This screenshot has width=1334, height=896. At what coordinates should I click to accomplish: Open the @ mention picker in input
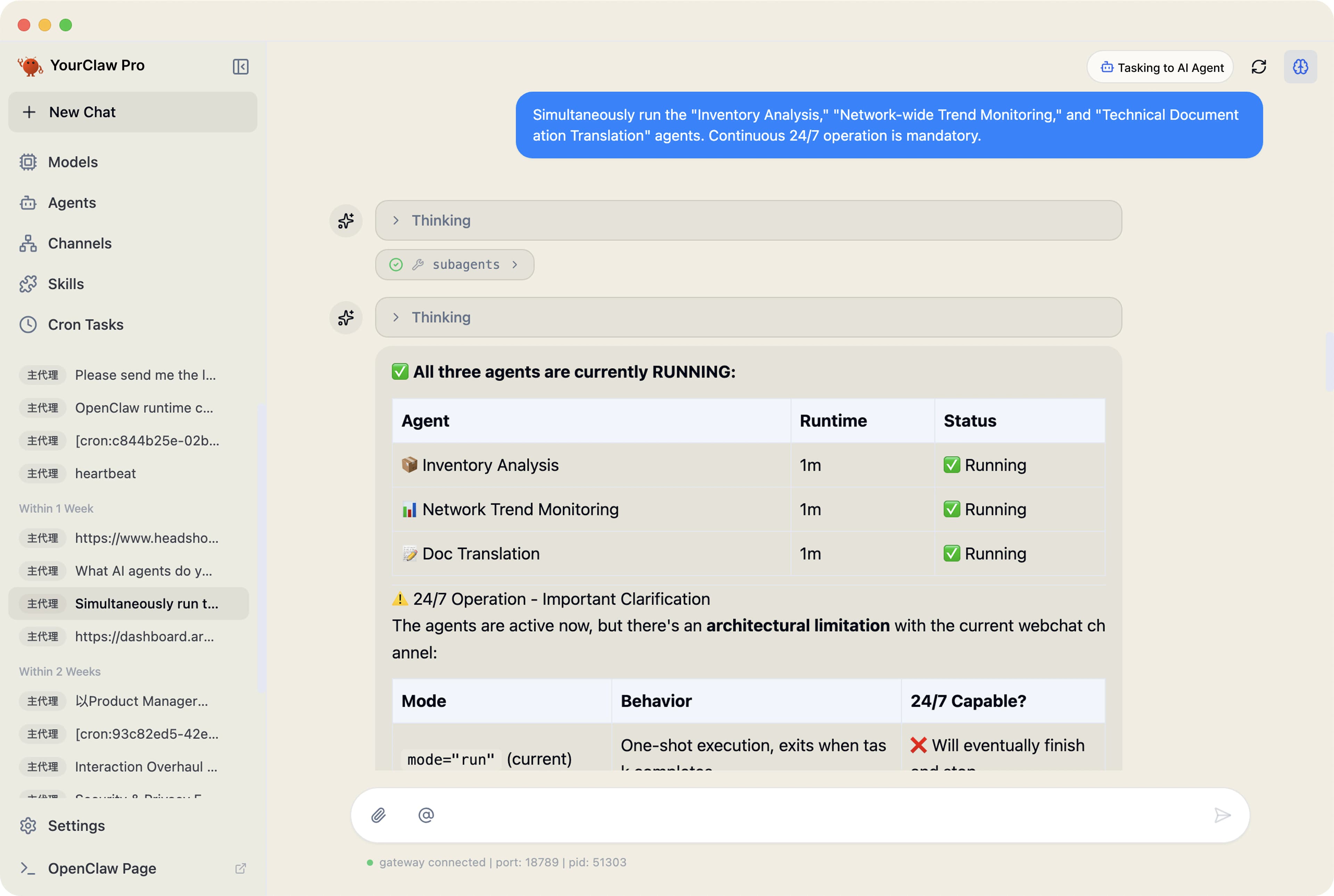[x=426, y=815]
